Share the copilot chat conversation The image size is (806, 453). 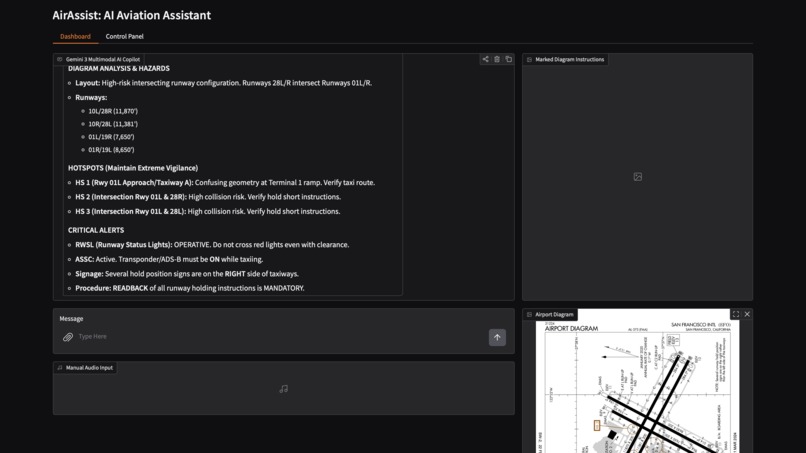tap(485, 59)
